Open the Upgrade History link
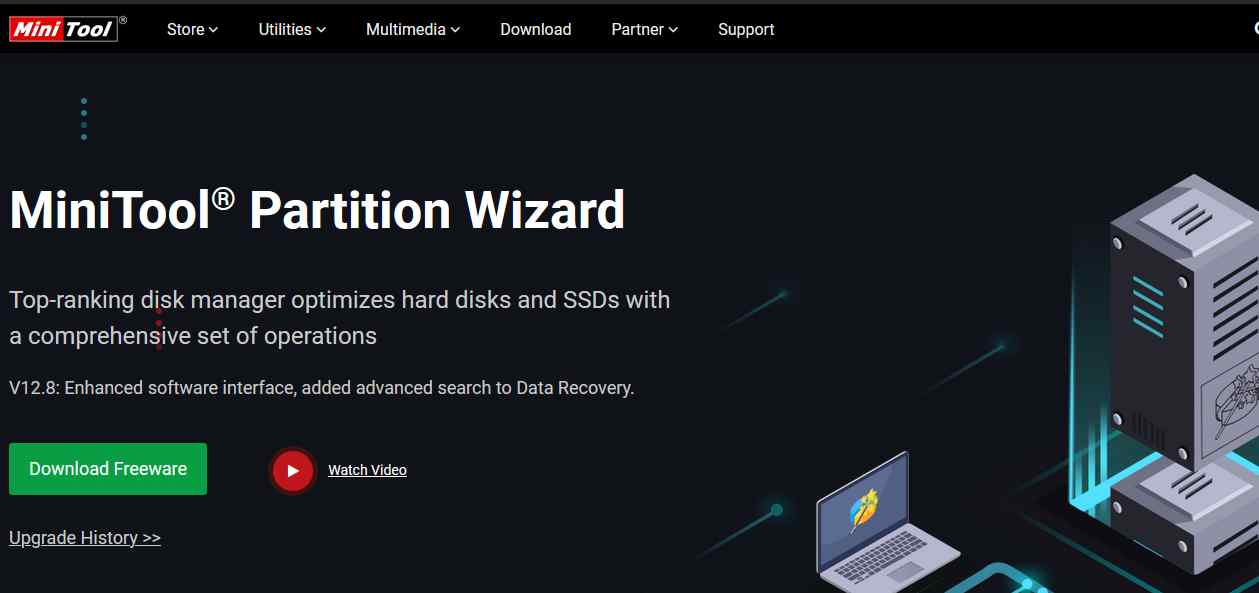1259x593 pixels. tap(85, 538)
